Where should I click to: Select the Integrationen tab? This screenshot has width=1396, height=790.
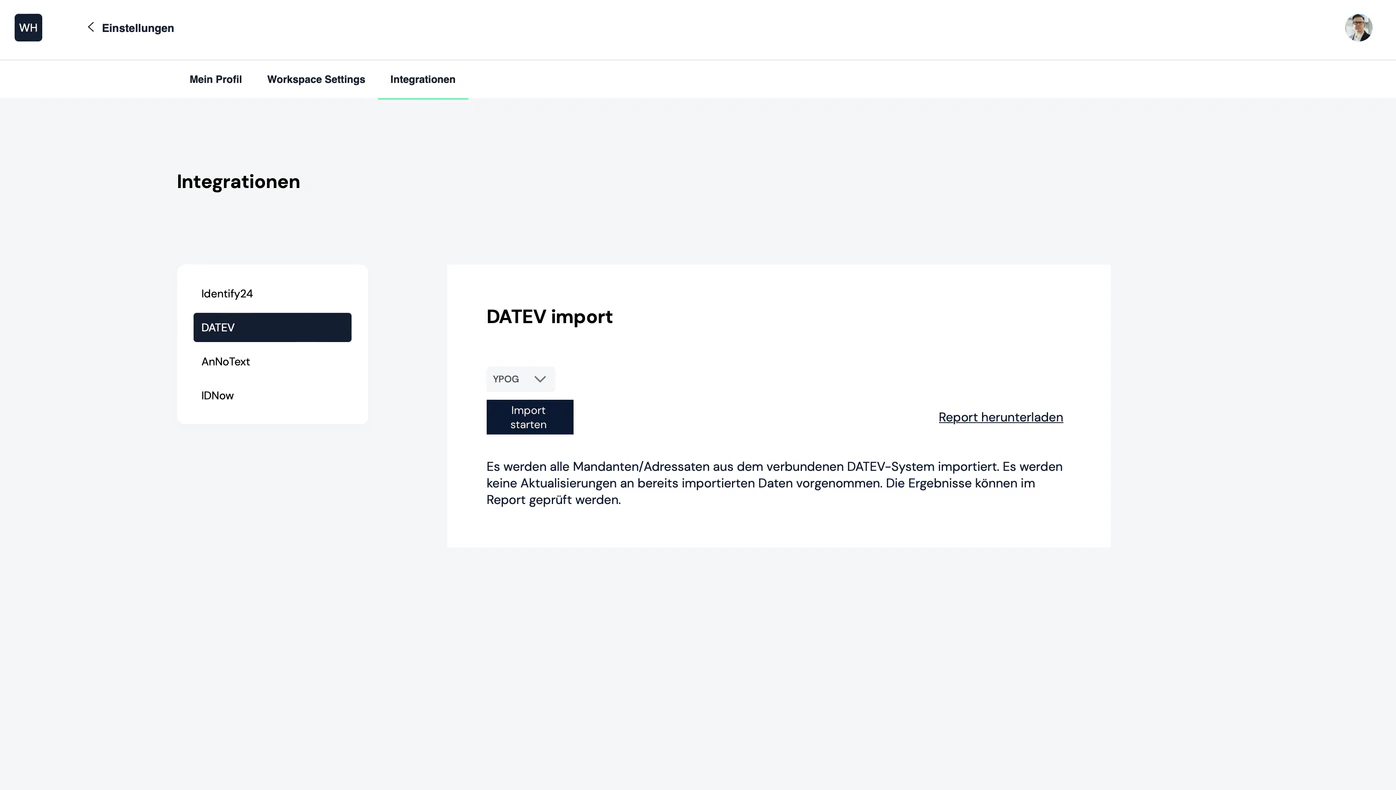click(x=423, y=79)
